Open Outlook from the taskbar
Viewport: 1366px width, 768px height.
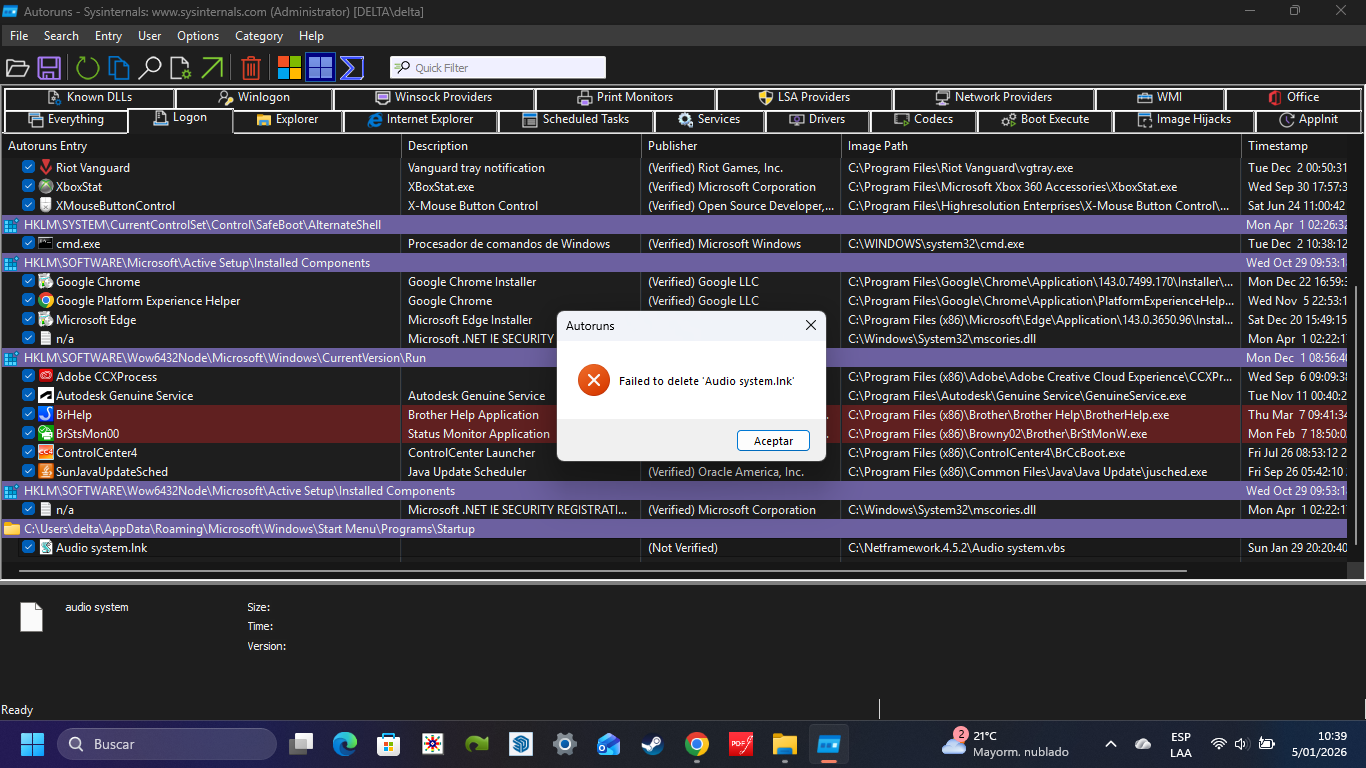[609, 744]
